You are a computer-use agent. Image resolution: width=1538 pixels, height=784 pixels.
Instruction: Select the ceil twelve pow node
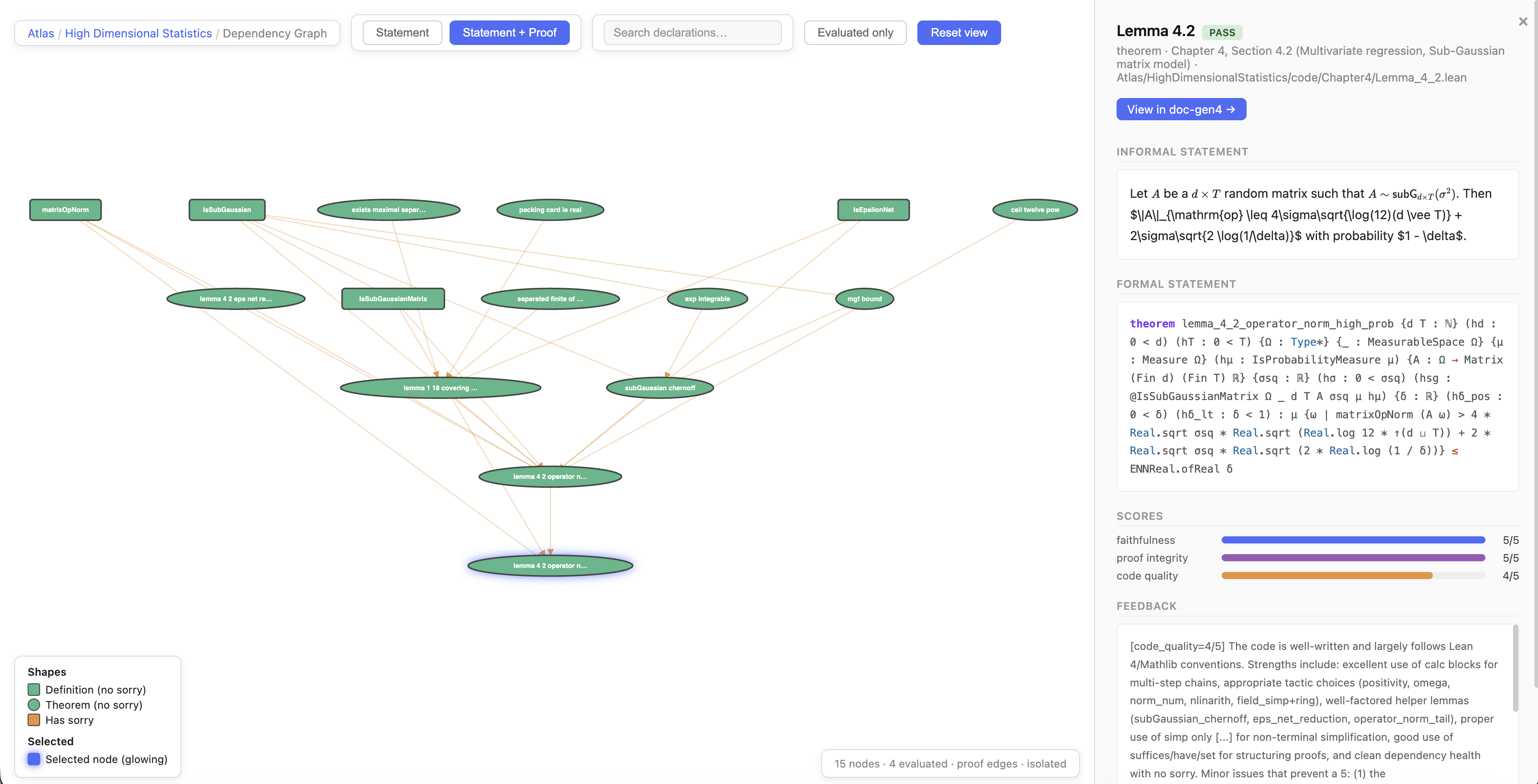[x=1035, y=209]
